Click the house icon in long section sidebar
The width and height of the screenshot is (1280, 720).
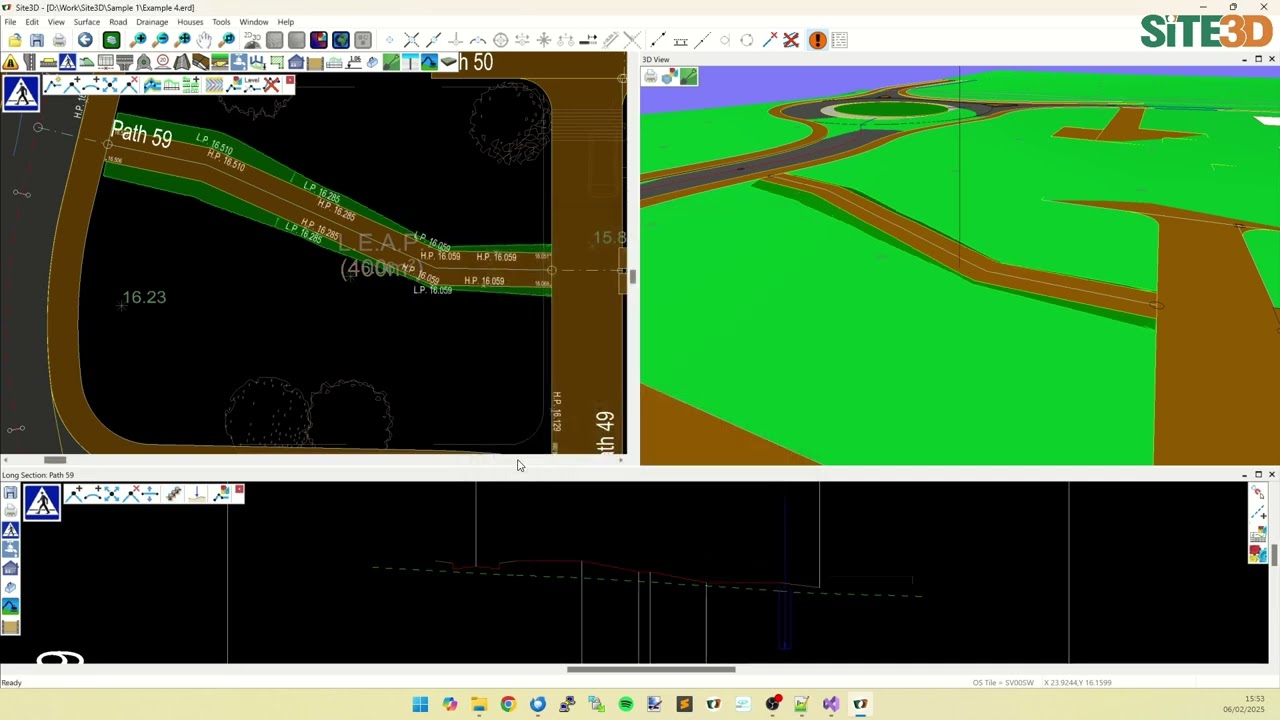tap(10, 568)
